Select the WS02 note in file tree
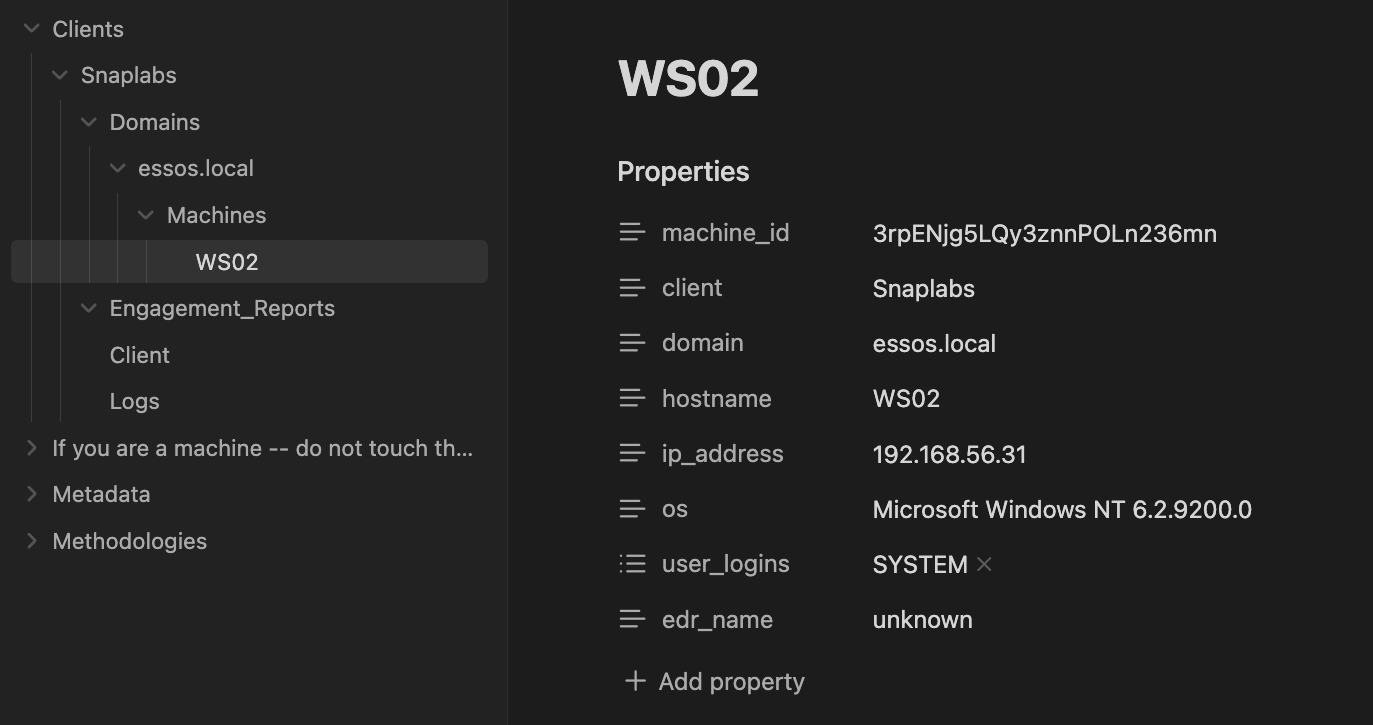1373x725 pixels. pyautogui.click(x=227, y=262)
